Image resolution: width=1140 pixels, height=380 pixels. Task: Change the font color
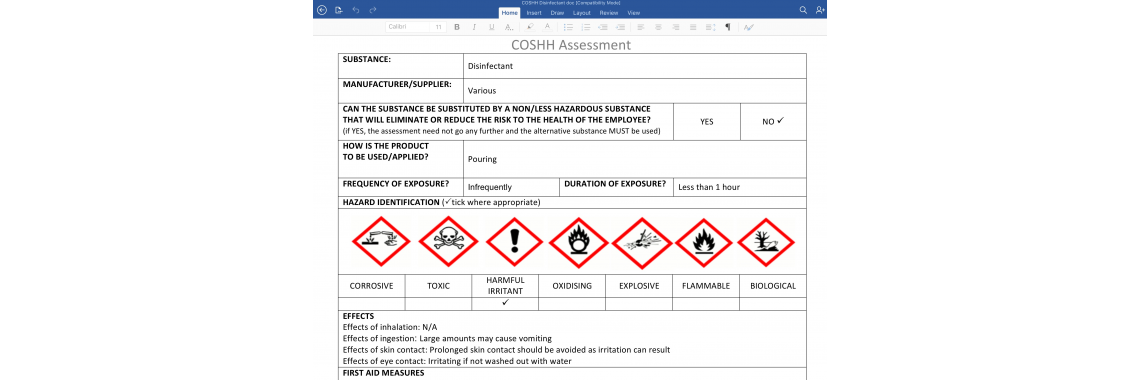coord(547,27)
